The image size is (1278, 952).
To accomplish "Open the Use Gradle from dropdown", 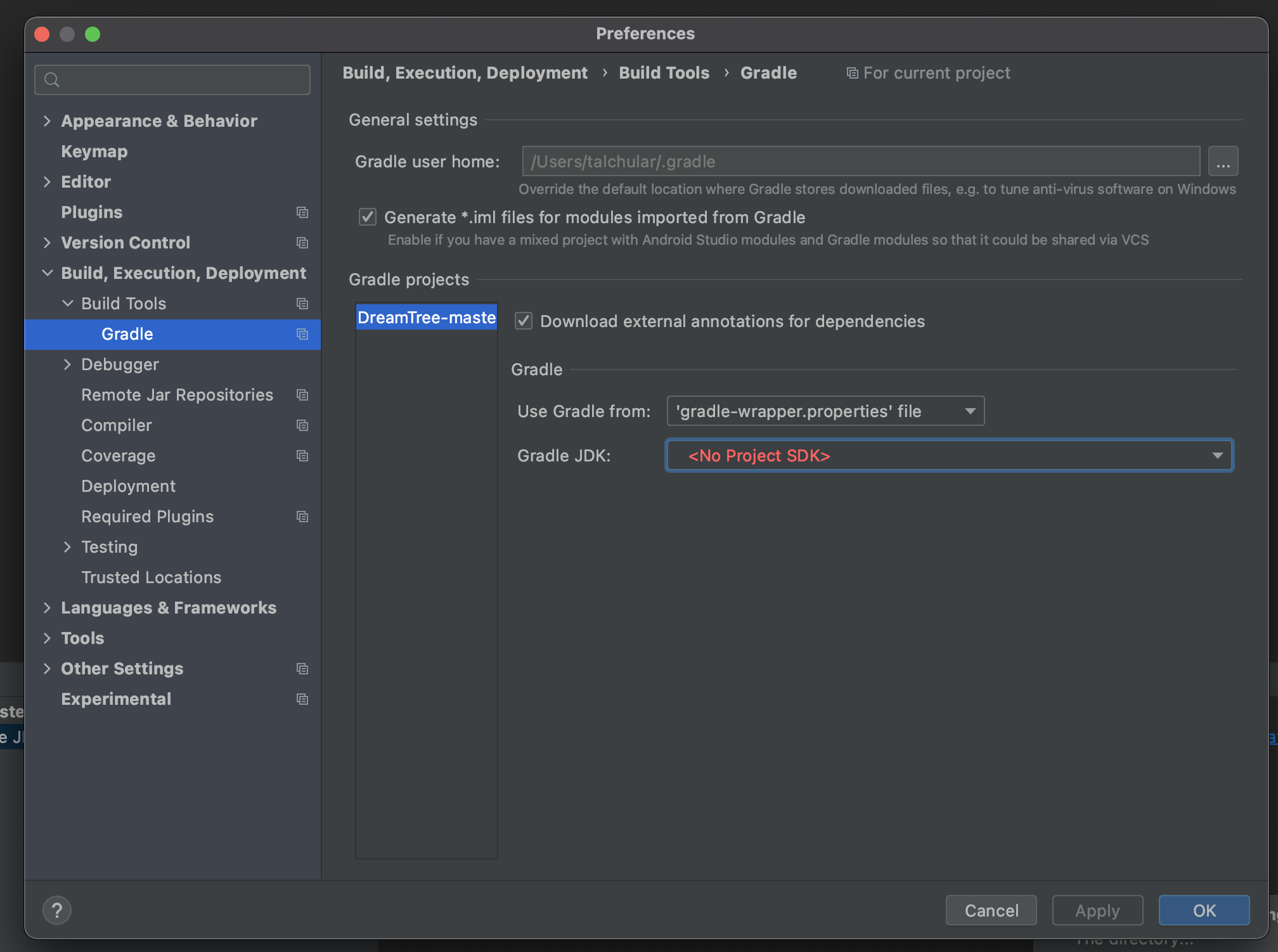I will [825, 411].
